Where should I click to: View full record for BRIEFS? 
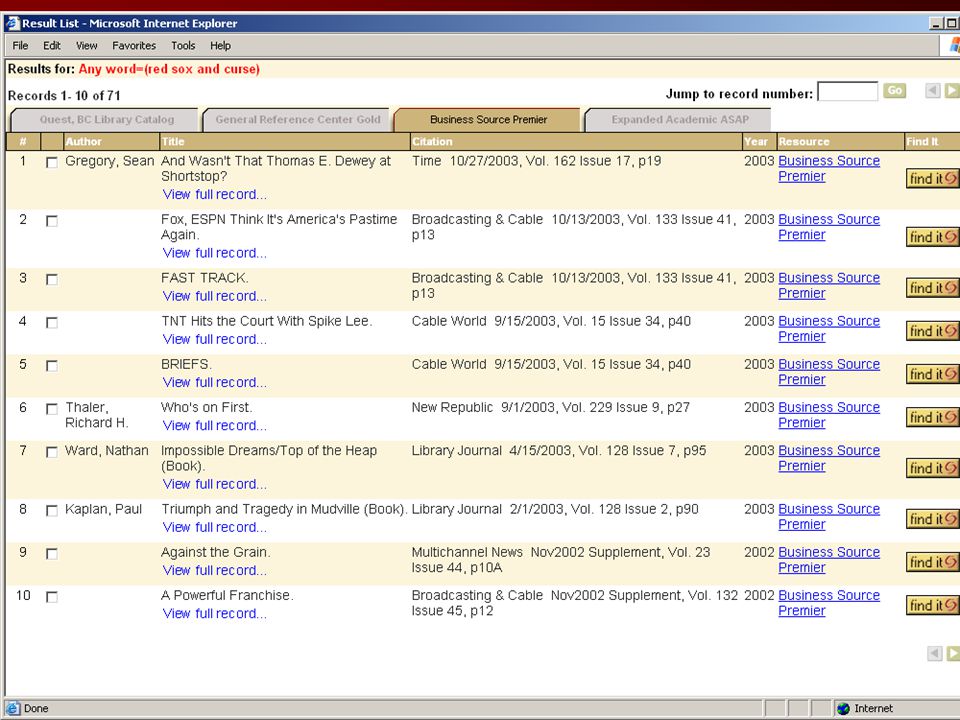pyautogui.click(x=214, y=383)
